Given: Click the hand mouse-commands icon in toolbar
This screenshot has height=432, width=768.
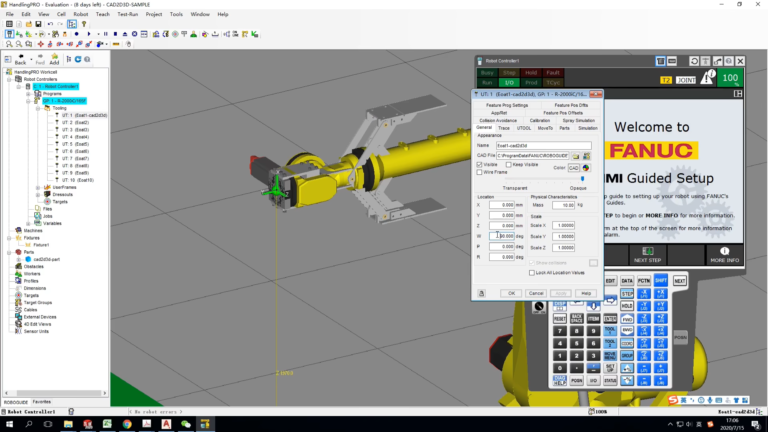Looking at the screenshot, I should (128, 44).
